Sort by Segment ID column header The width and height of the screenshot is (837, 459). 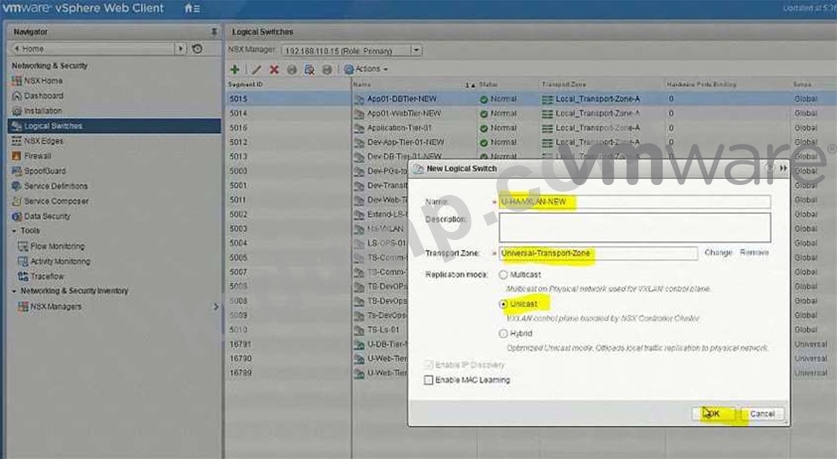[246, 84]
